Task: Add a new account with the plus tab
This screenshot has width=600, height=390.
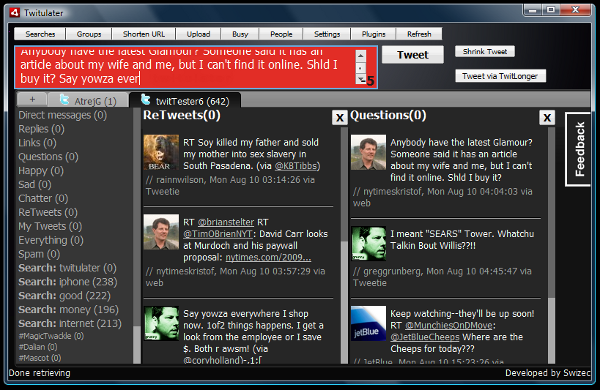Action: (33, 100)
